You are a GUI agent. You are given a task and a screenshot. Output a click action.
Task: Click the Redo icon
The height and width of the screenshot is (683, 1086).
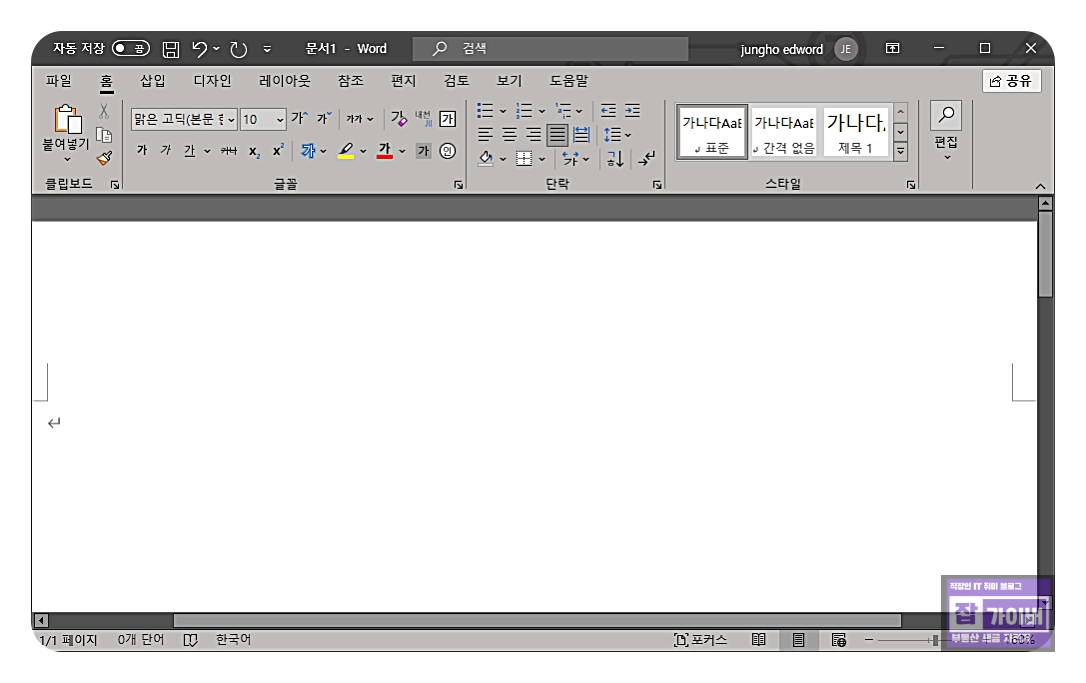(238, 49)
